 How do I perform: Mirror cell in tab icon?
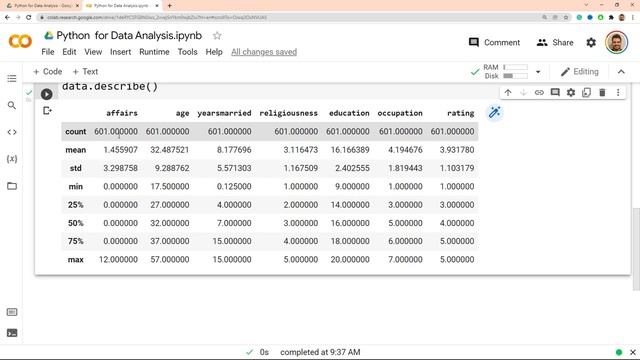click(587, 93)
